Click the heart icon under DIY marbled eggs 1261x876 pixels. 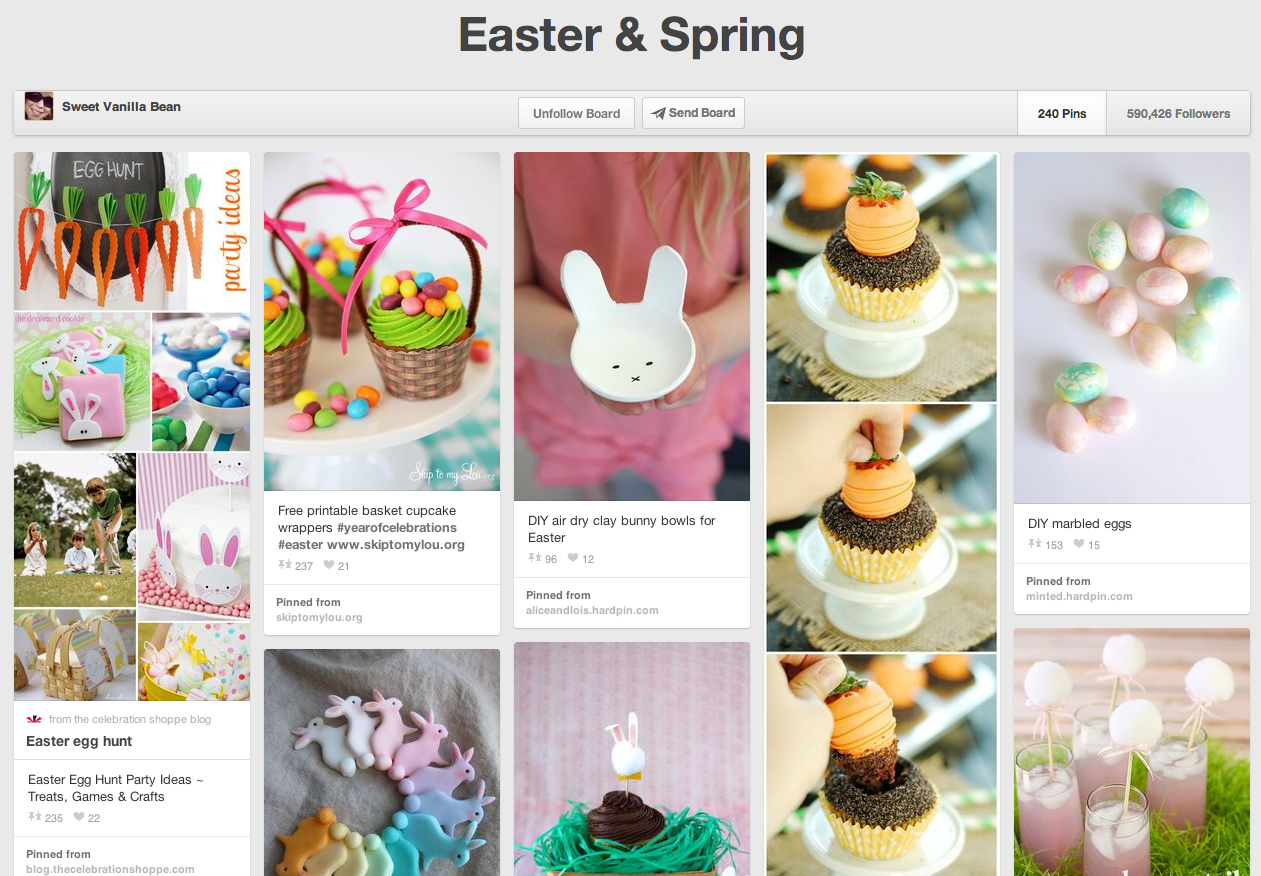click(x=1079, y=544)
